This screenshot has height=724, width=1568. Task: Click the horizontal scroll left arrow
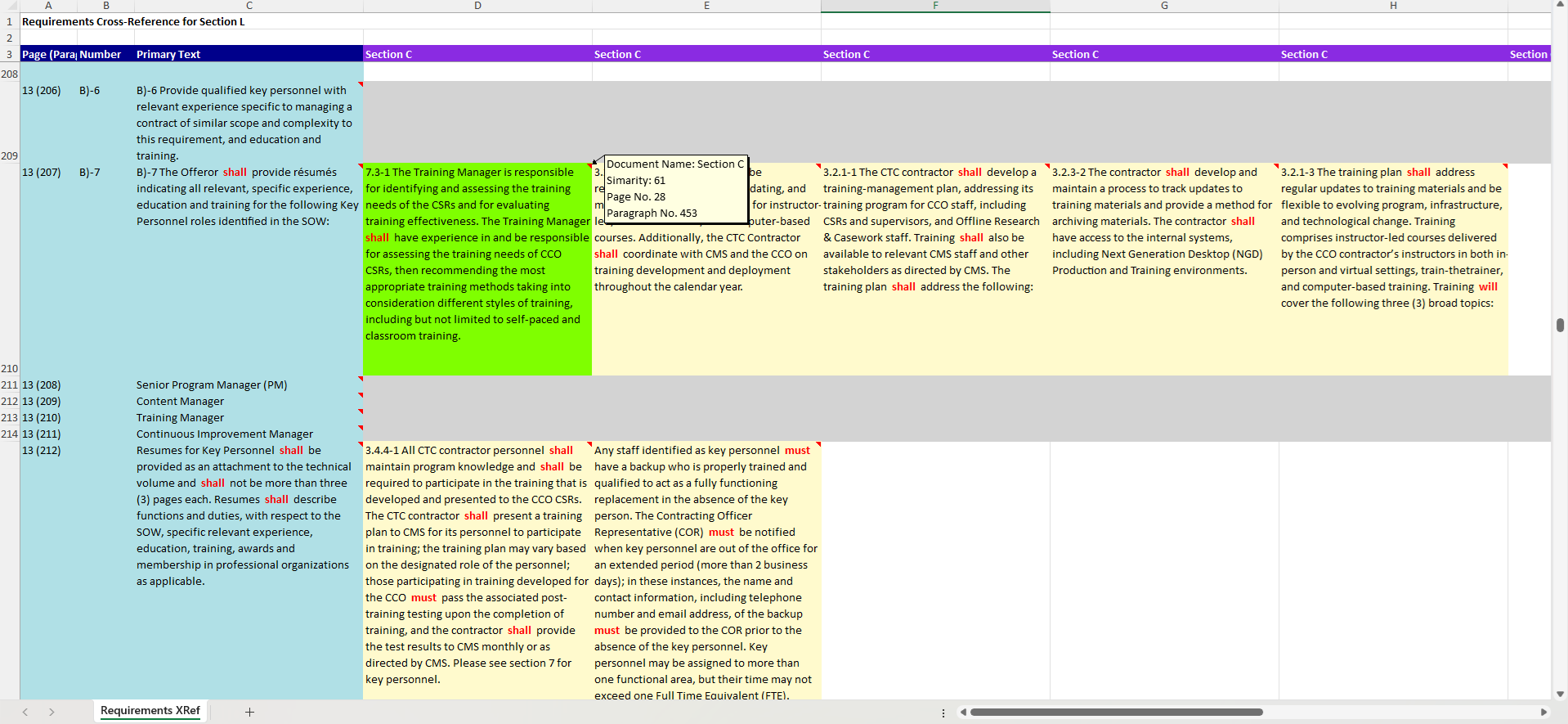click(x=964, y=712)
